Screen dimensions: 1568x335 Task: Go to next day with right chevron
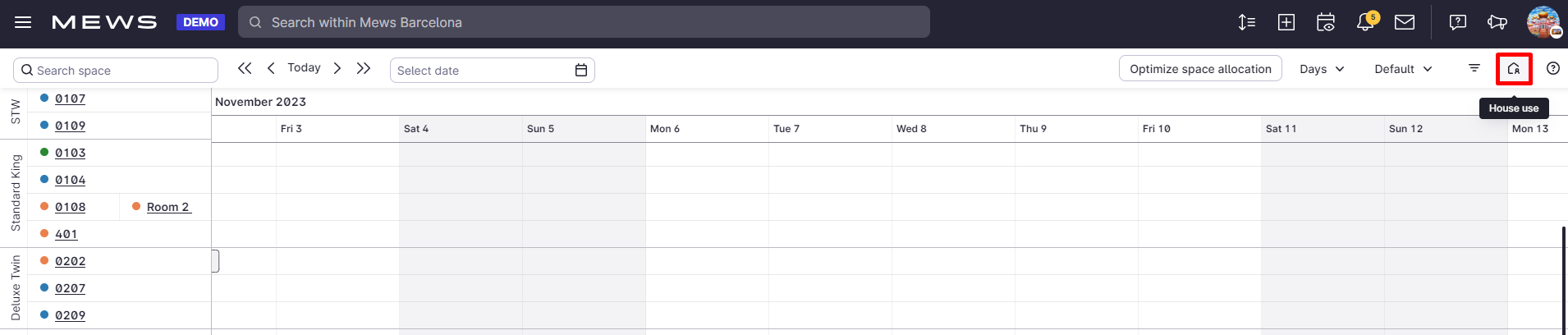[x=337, y=68]
